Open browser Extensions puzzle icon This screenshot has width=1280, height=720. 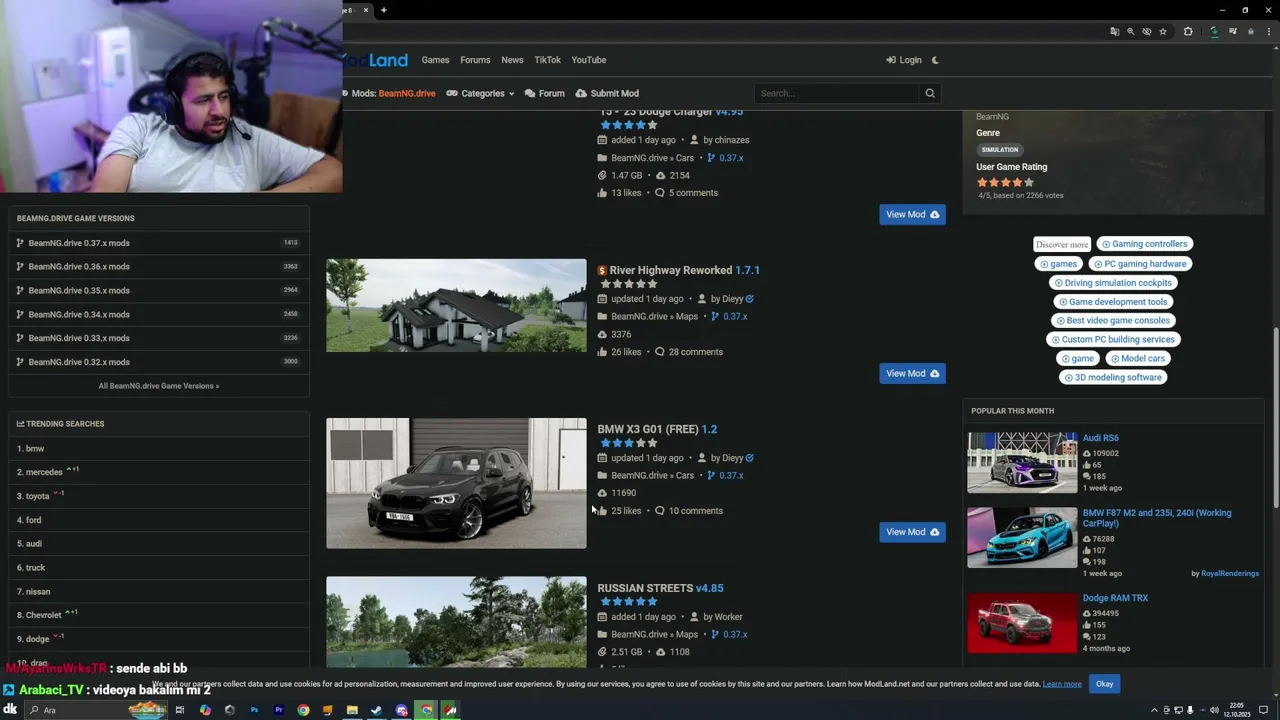[1188, 31]
